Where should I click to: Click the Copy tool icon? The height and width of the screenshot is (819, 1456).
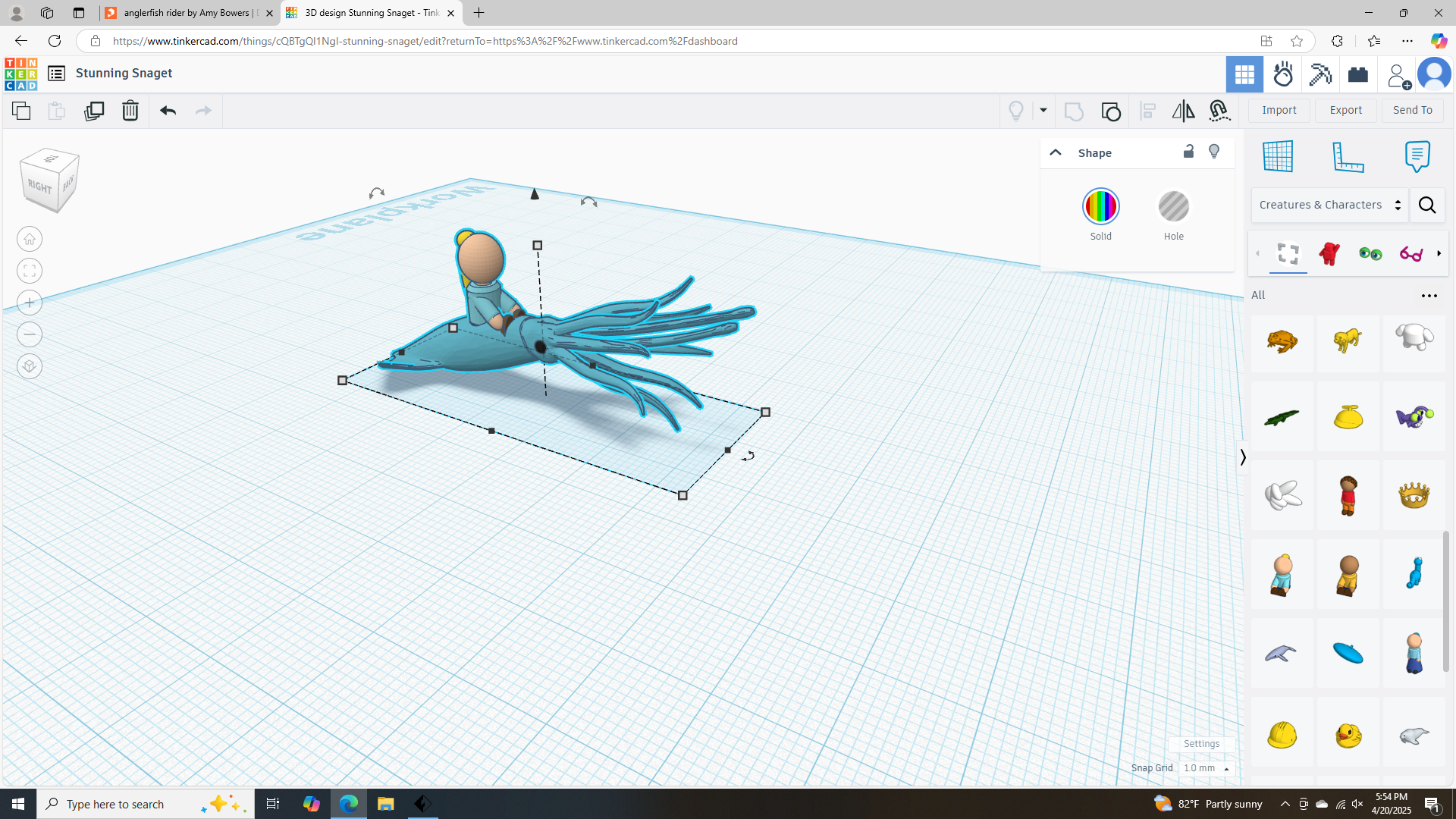point(21,111)
